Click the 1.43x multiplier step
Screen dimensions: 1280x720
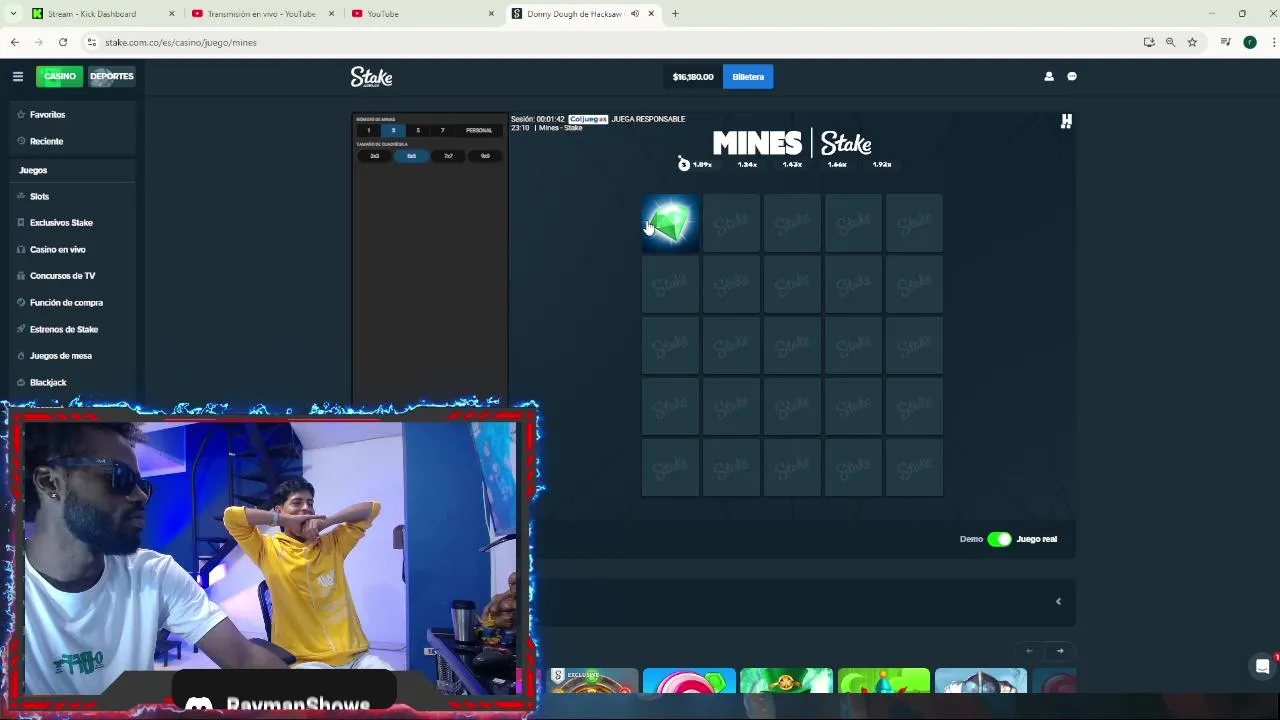(x=792, y=164)
